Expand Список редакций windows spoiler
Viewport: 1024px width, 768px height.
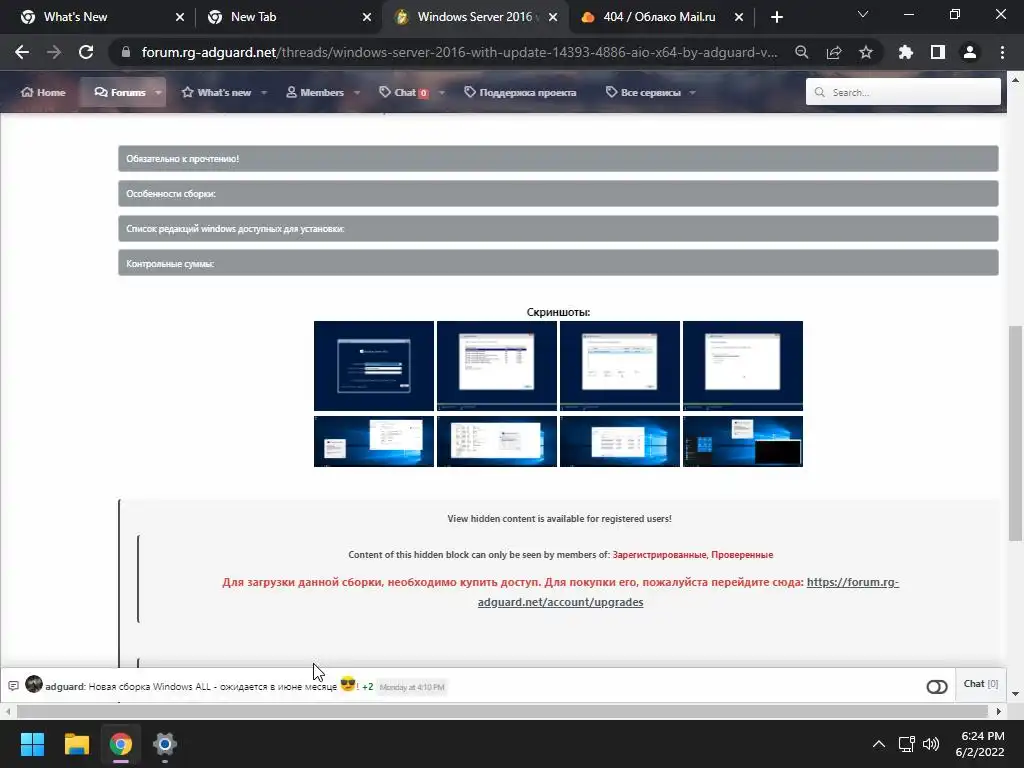pos(558,229)
